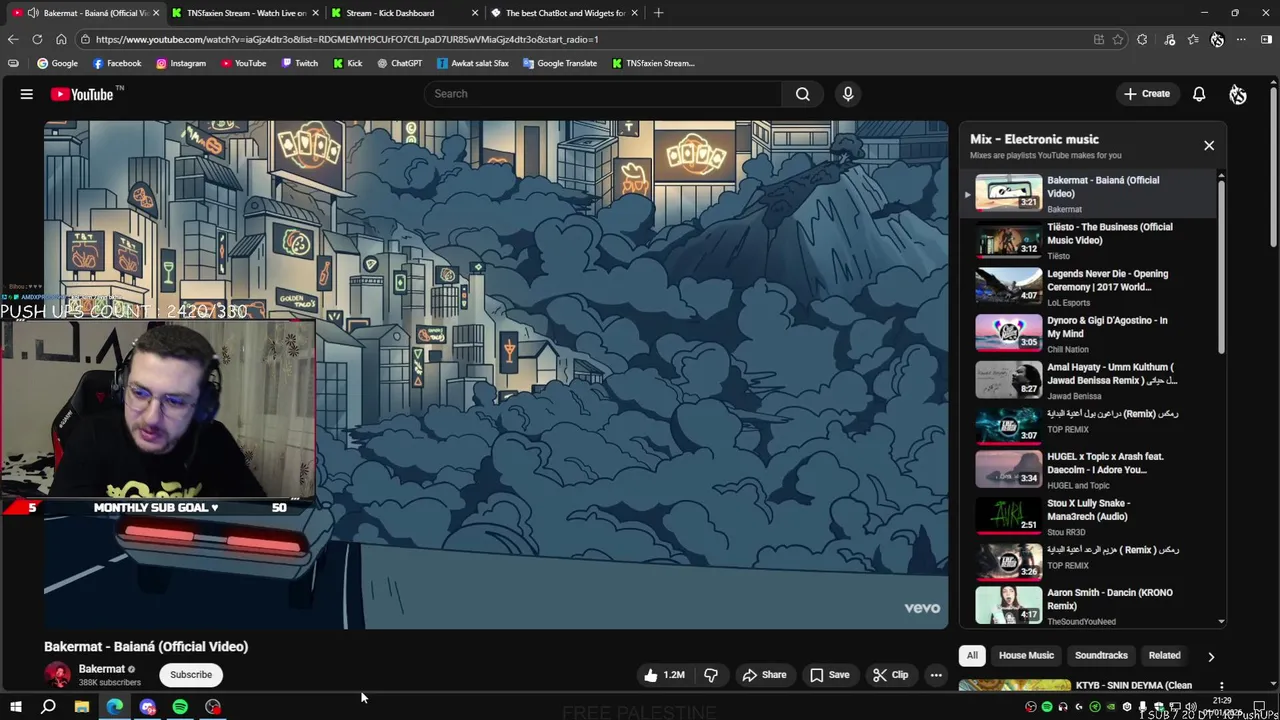Screen dimensions: 1280x720
Task: Open a new browser tab
Action: 658,13
